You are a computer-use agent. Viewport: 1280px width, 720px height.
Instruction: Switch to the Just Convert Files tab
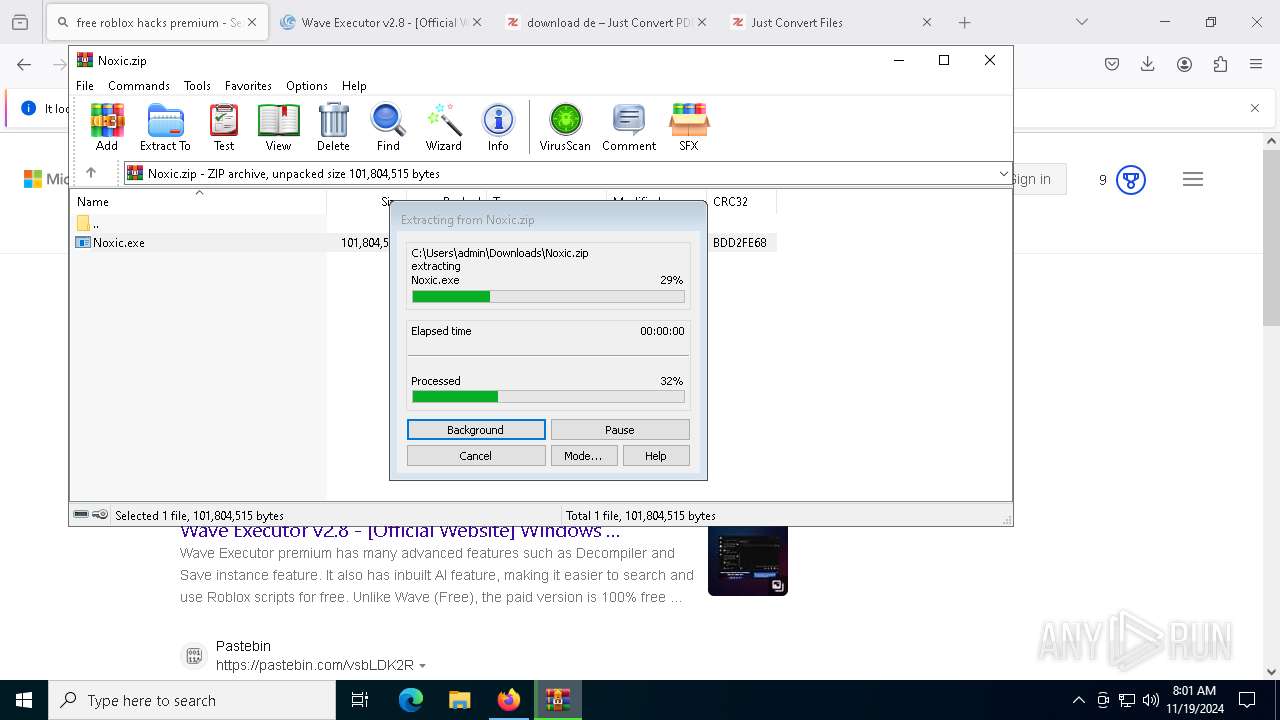[x=830, y=22]
